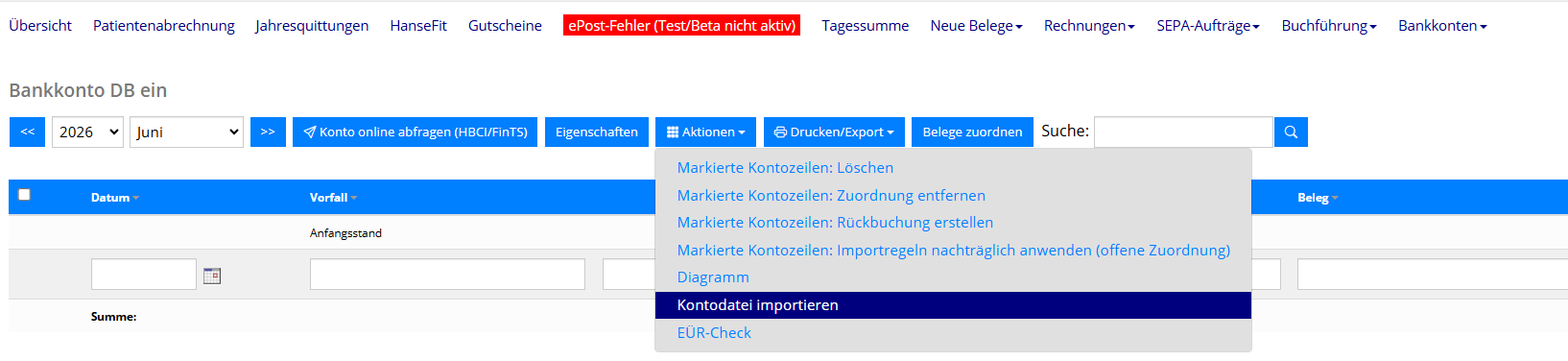1568x361 pixels.
Task: Click the Vorfall input field in entry row
Action: pos(447,275)
